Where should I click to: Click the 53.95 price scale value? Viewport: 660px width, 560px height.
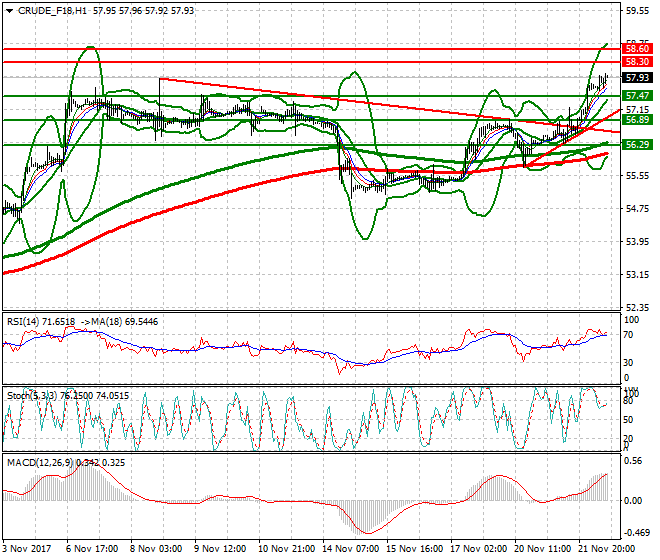[637, 242]
